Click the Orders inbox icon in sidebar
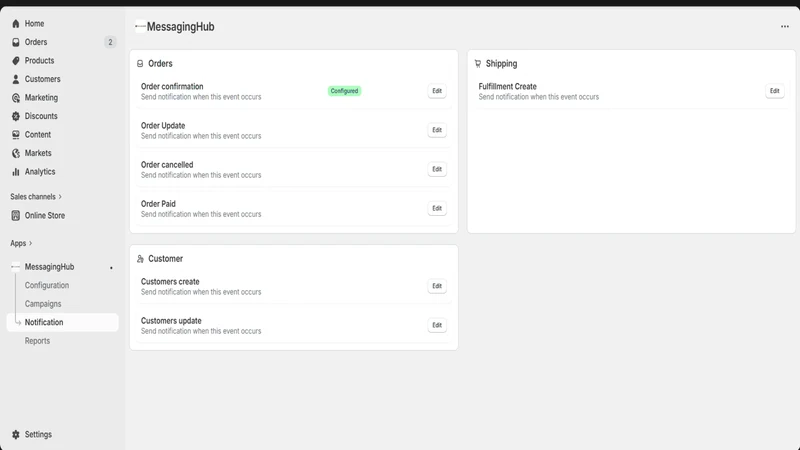Viewport: 800px width, 450px height. [x=16, y=42]
